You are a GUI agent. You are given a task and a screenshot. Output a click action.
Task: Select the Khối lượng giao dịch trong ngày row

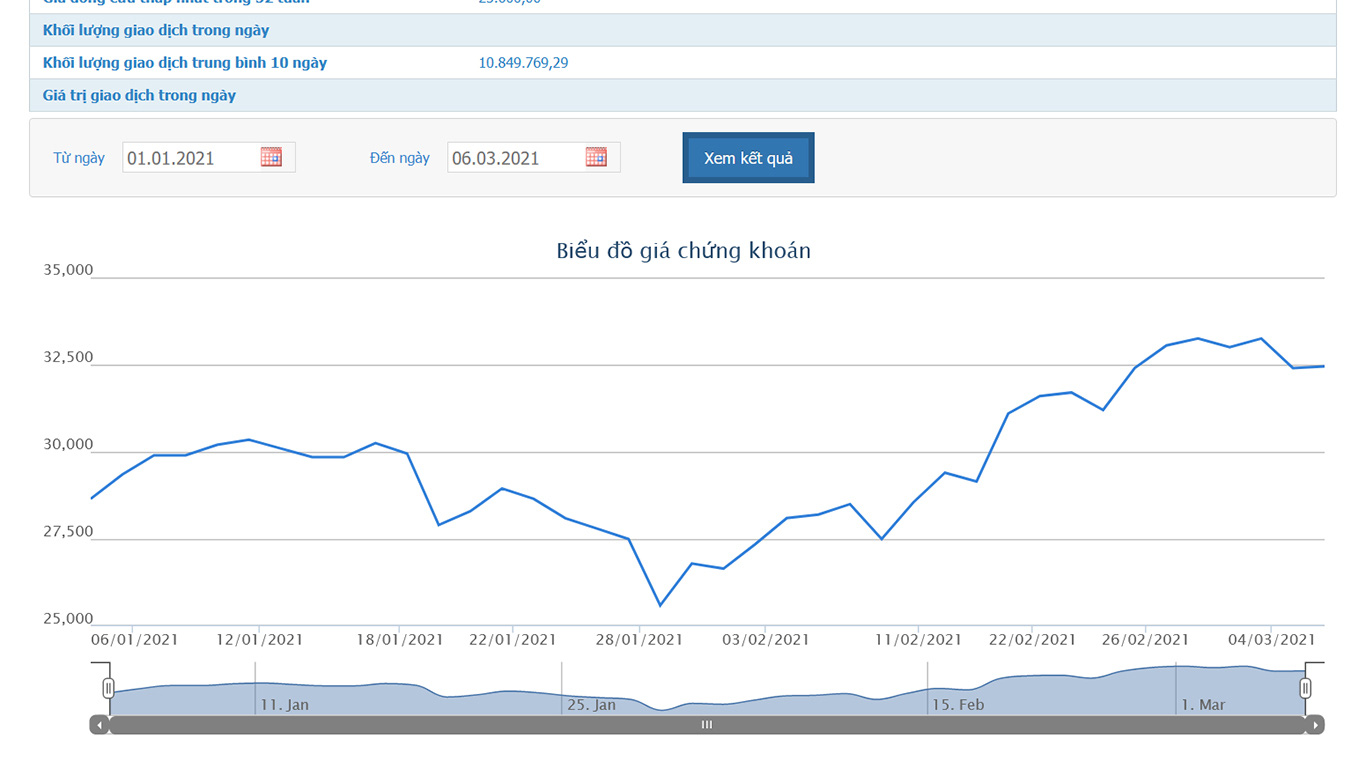(156, 30)
